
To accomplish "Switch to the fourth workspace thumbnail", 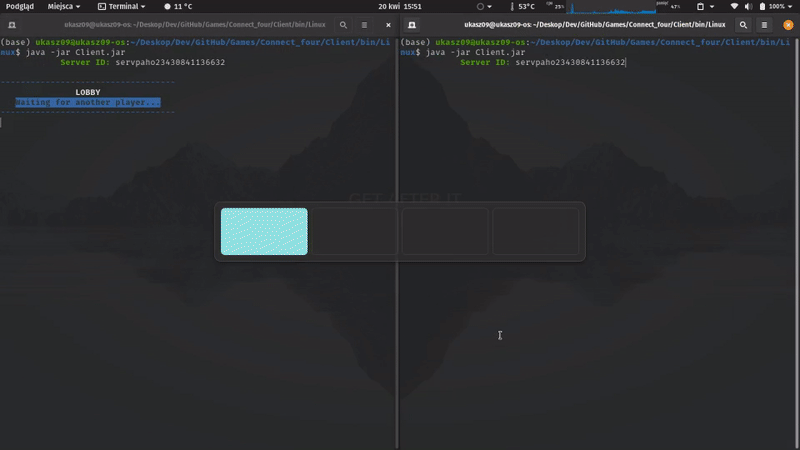I will point(536,231).
